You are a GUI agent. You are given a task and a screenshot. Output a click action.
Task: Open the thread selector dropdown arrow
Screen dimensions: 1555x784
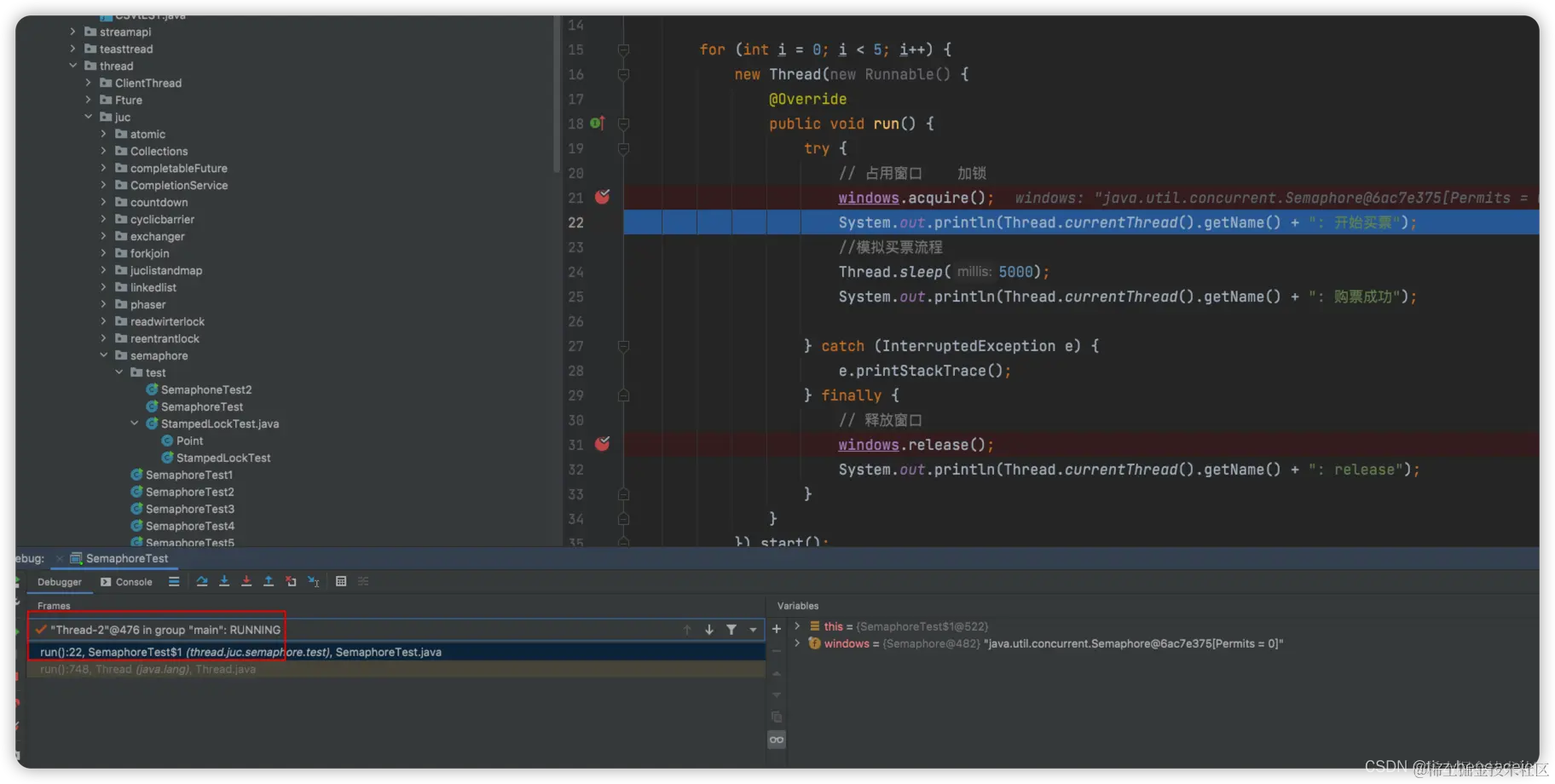click(754, 630)
